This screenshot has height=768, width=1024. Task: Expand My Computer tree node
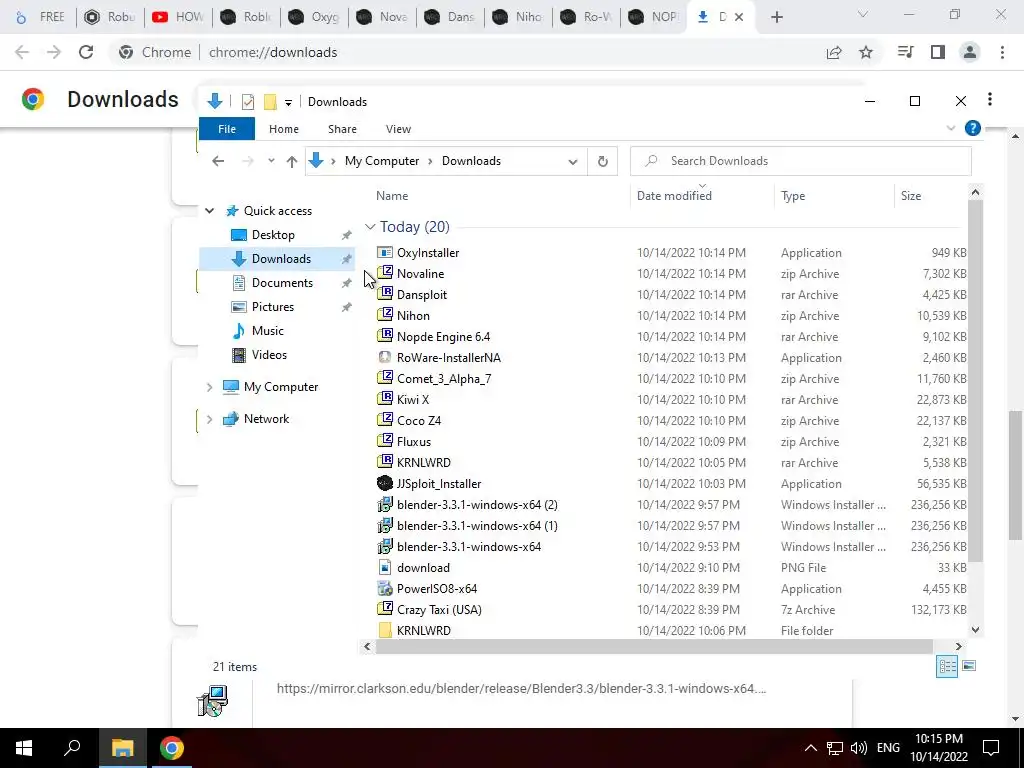click(210, 387)
